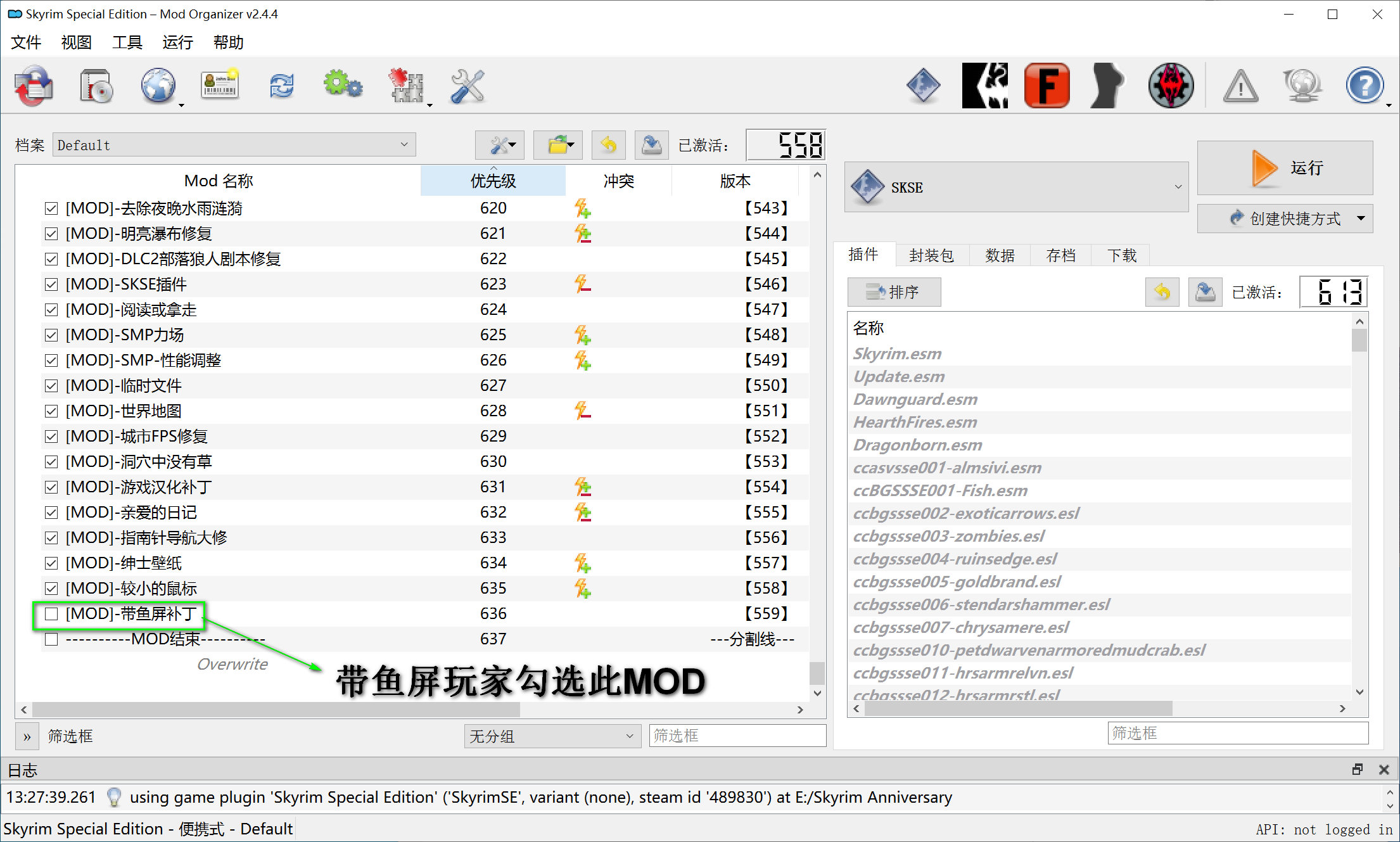Click the 排序 sort button
The image size is (1400, 842).
pos(894,291)
